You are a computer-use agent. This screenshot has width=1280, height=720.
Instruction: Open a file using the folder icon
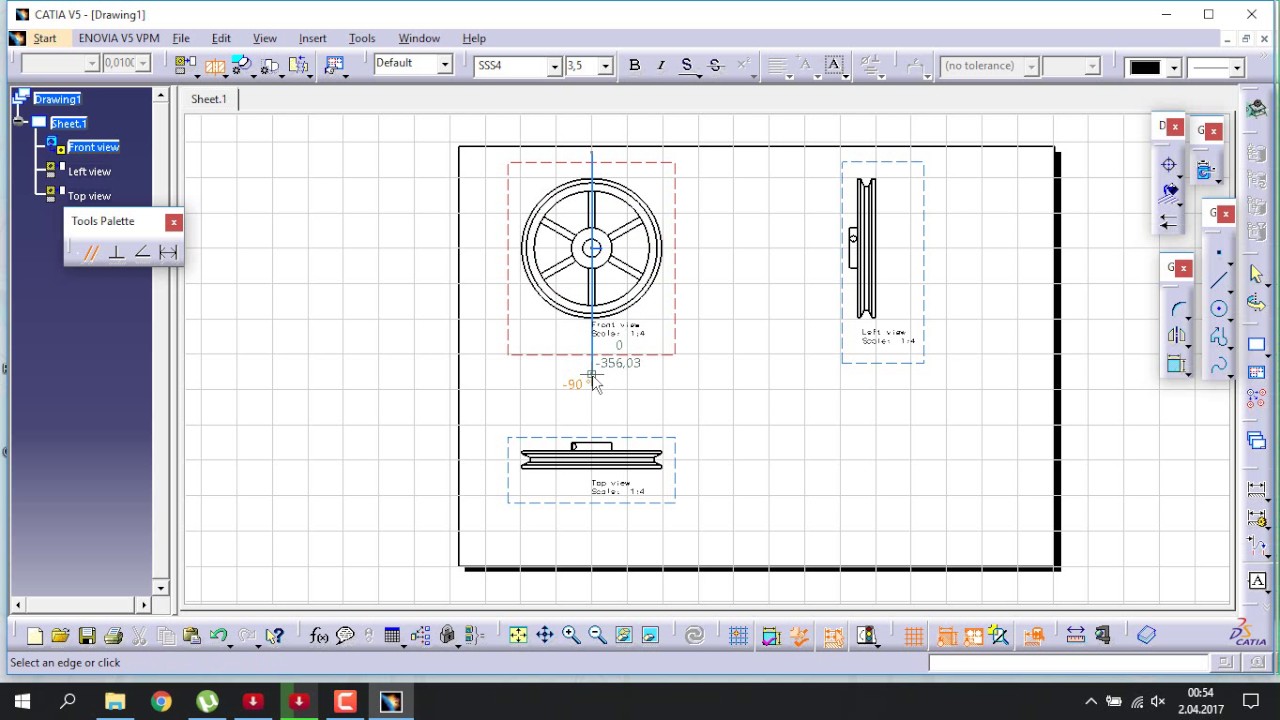click(60, 636)
